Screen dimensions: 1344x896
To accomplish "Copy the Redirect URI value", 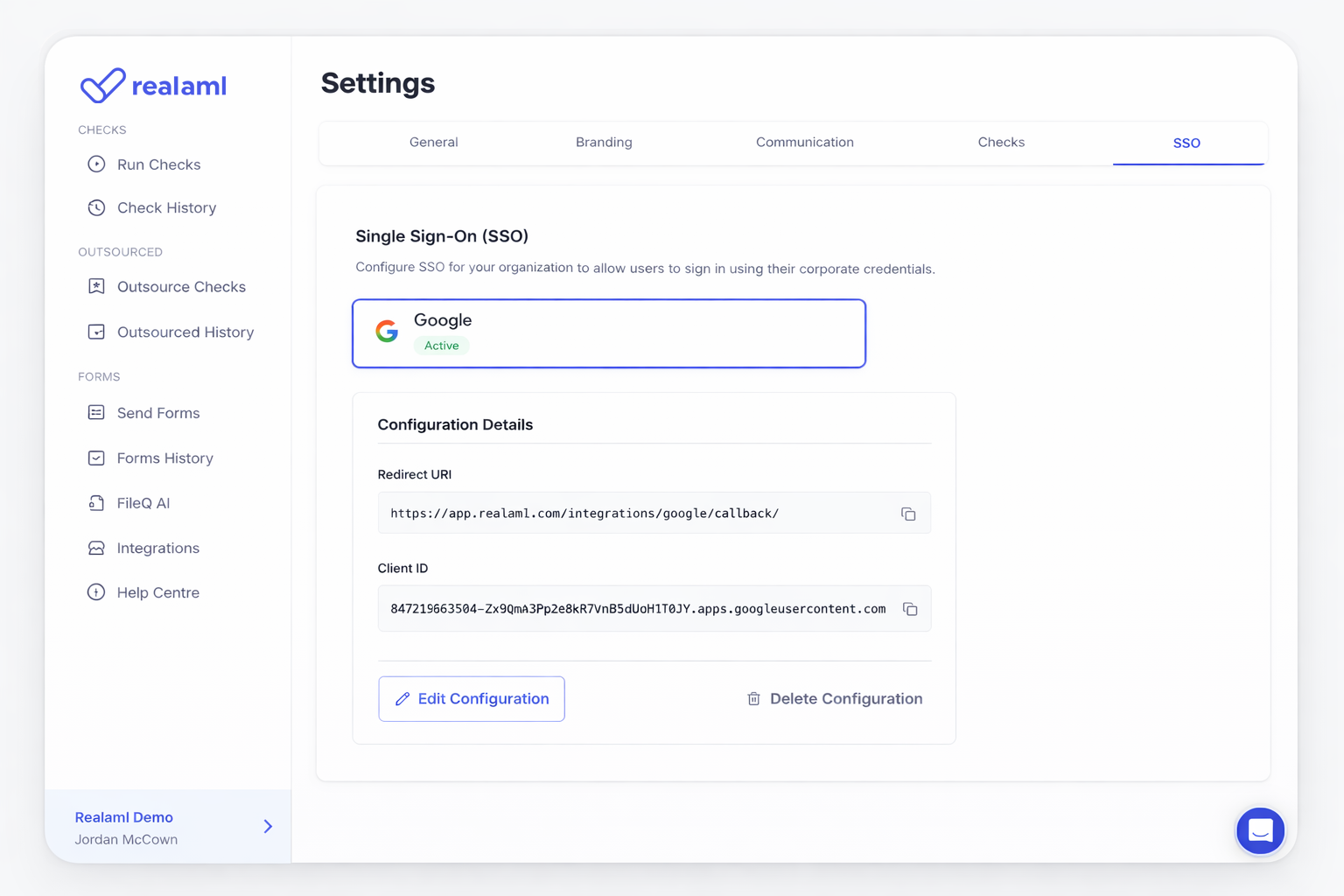I will pos(908,514).
